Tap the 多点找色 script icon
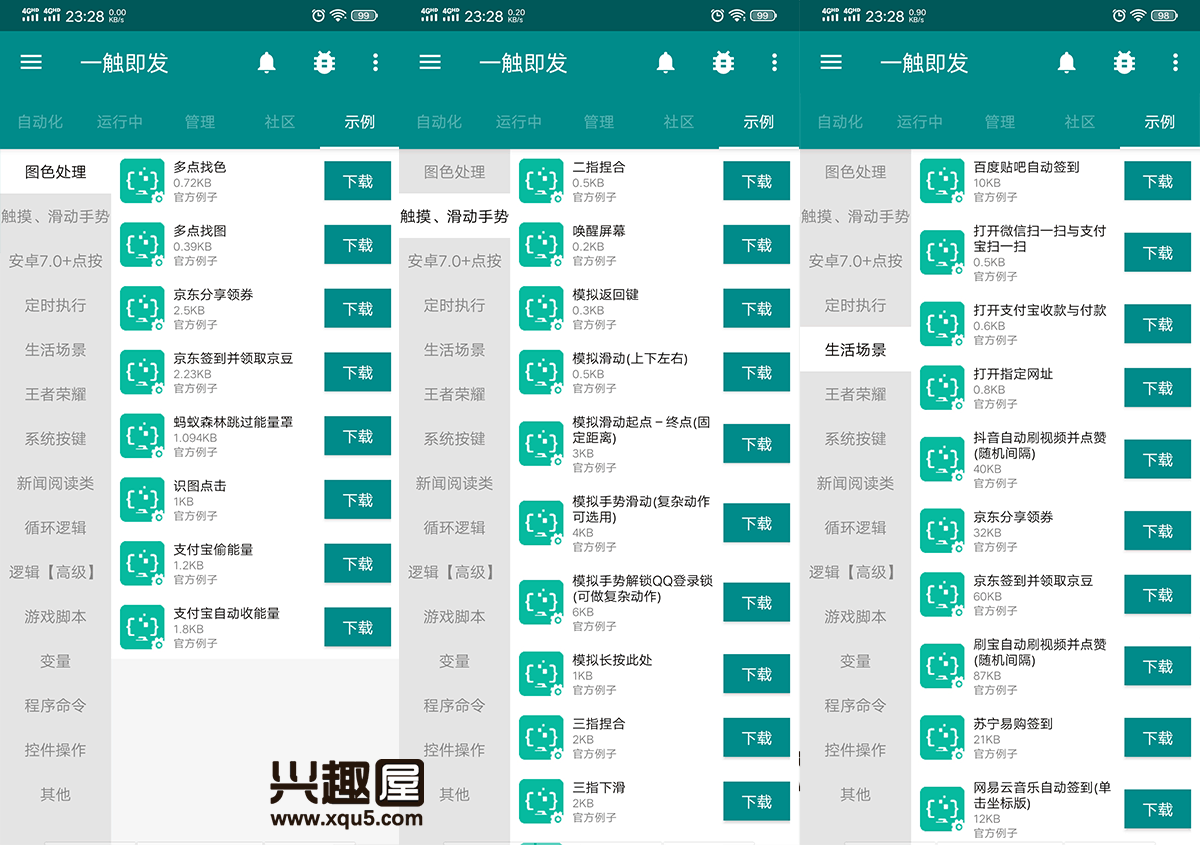 pos(142,181)
